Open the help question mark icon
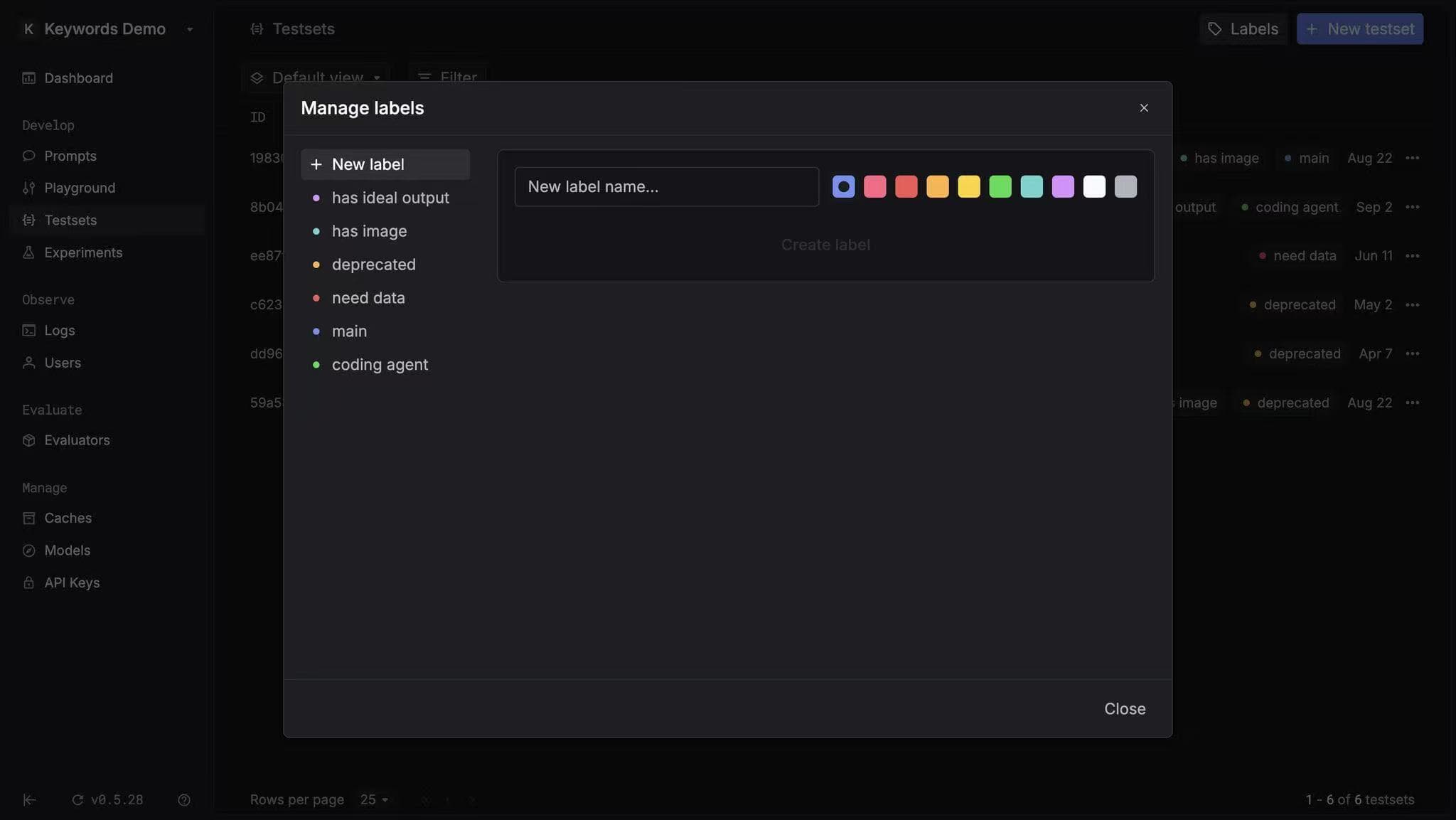 point(183,800)
